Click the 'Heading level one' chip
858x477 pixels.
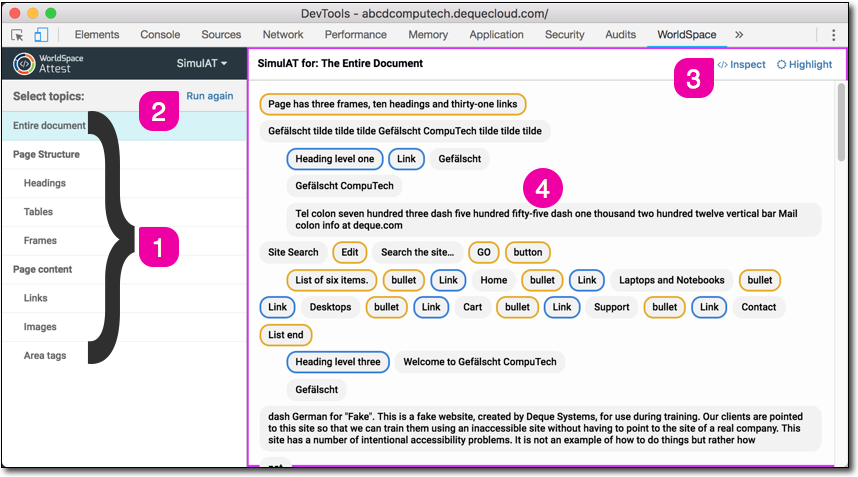pos(334,159)
